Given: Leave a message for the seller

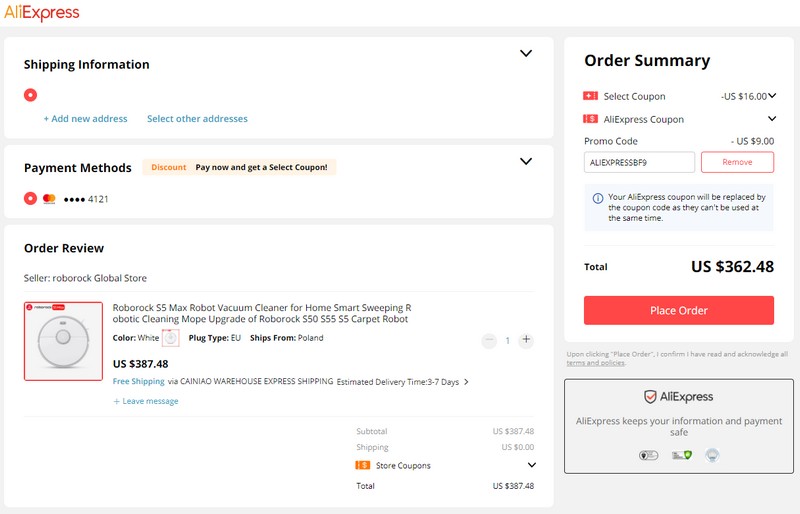Looking at the screenshot, I should (x=146, y=401).
